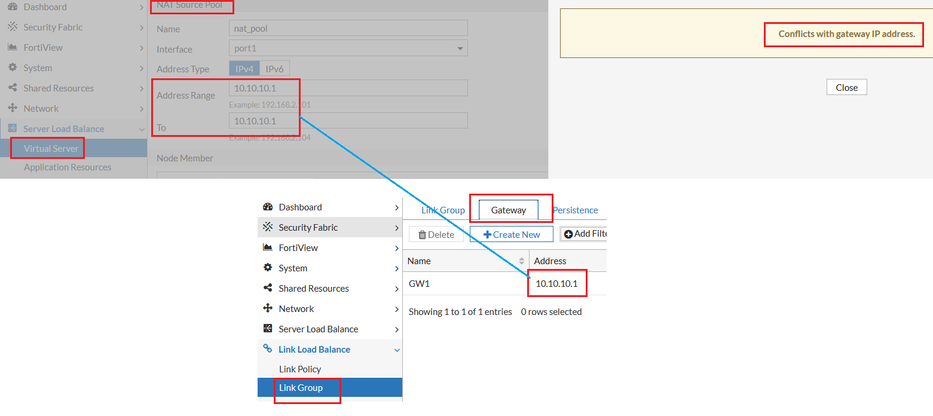Open Virtual Server in the upper sidebar
Image resolution: width=933 pixels, height=416 pixels.
pyautogui.click(x=51, y=148)
